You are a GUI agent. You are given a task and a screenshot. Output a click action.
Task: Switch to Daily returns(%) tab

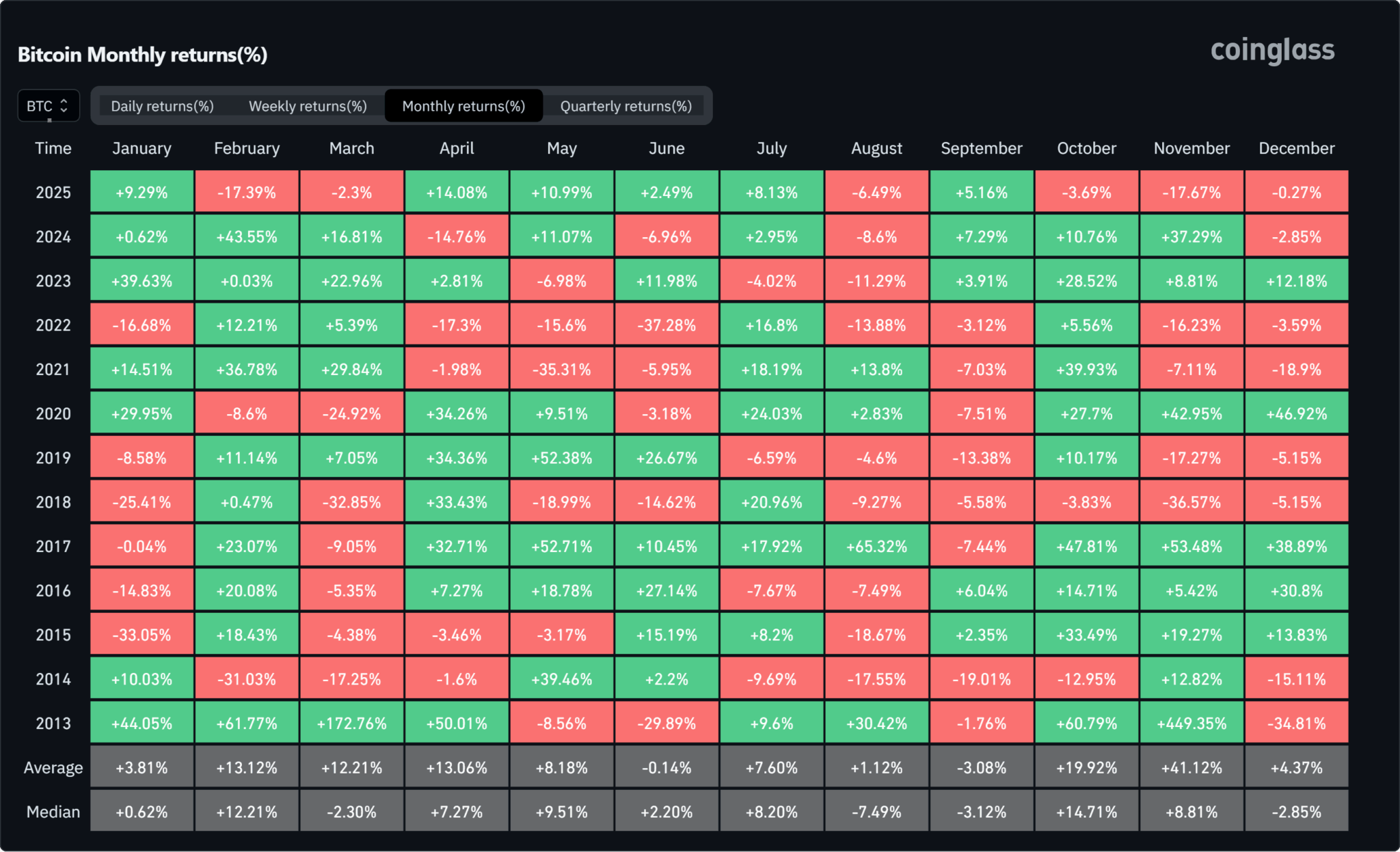click(162, 106)
